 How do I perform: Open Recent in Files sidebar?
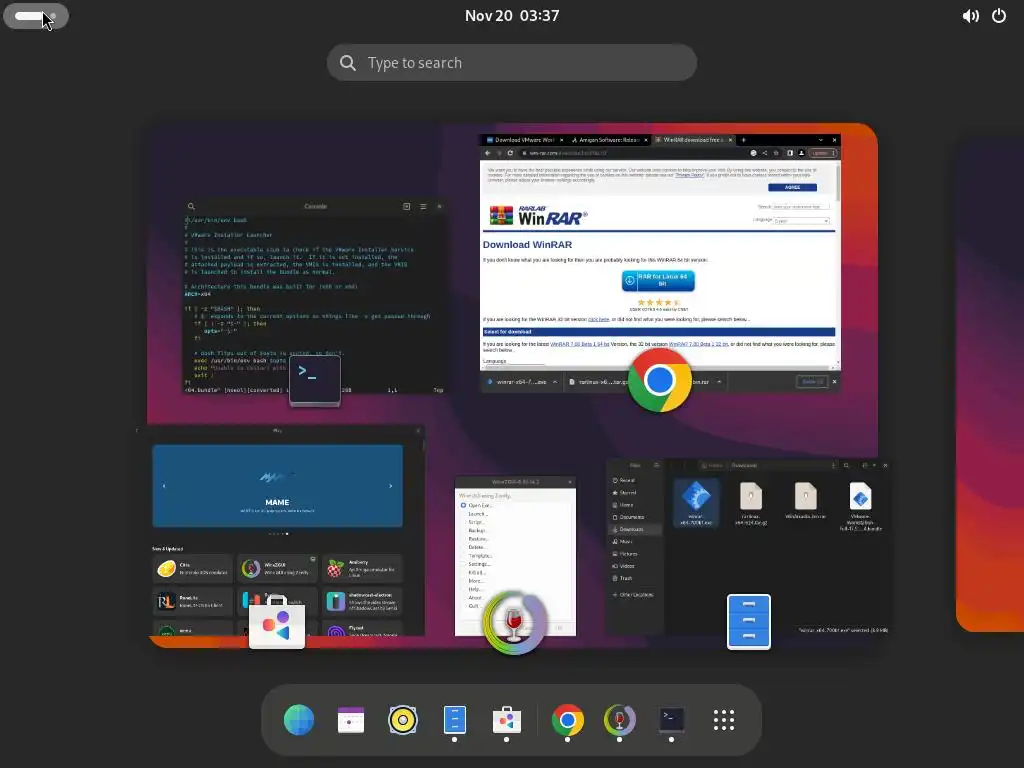[635, 480]
